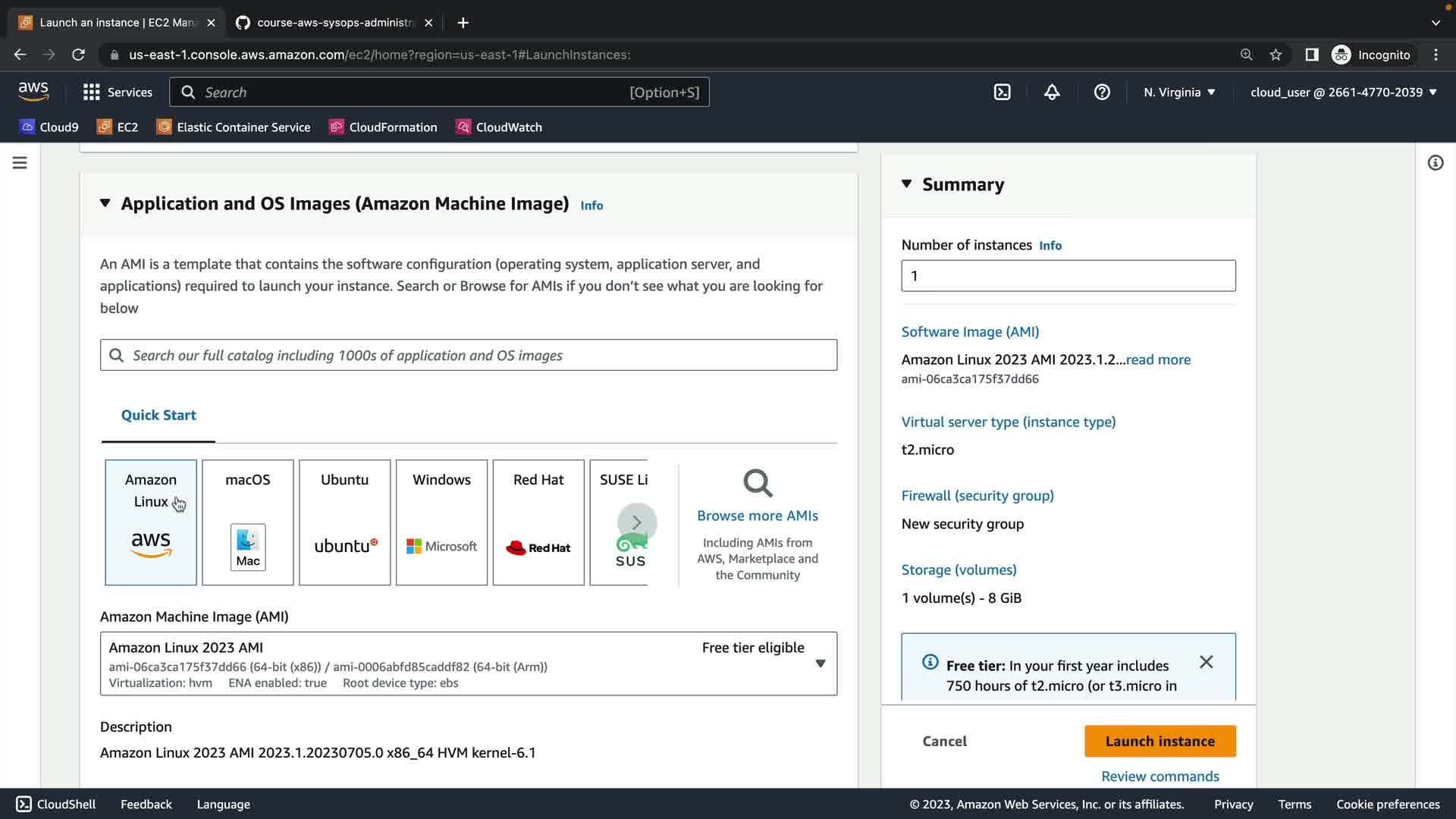Click the AMI catalog search field
Screen dimensions: 1456x819
tap(469, 356)
